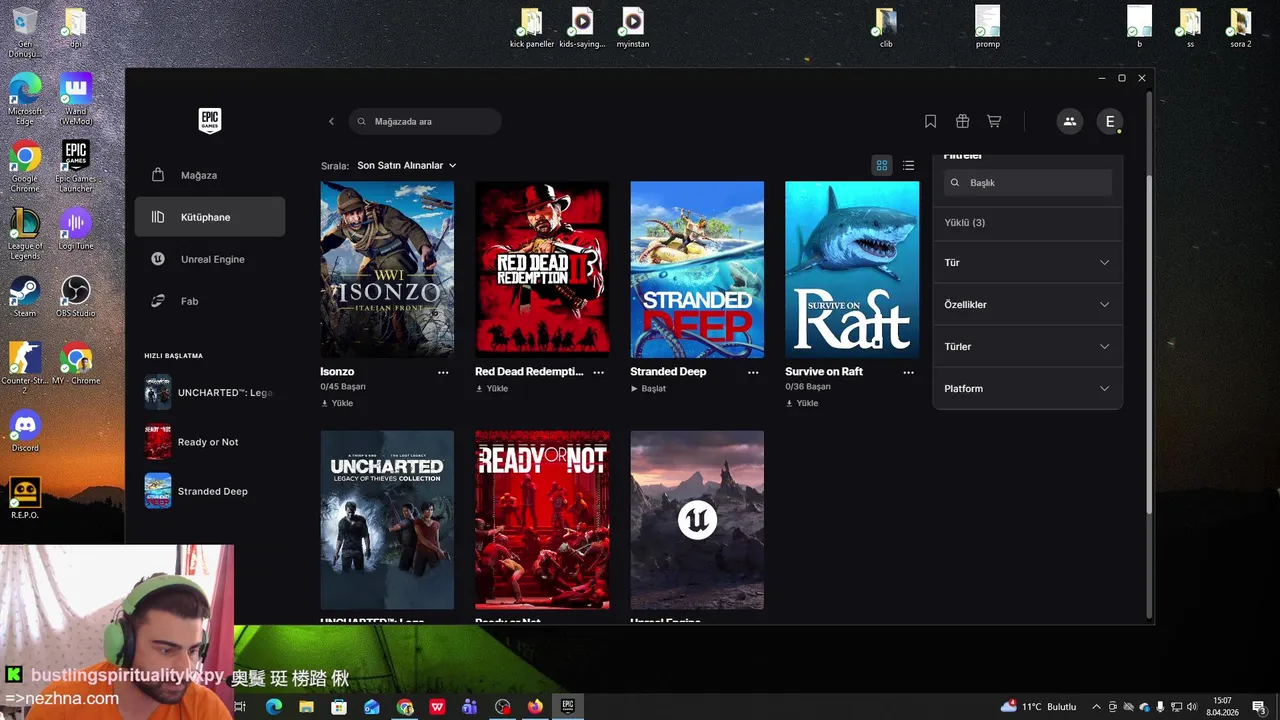Open the gift icon in header

(962, 121)
